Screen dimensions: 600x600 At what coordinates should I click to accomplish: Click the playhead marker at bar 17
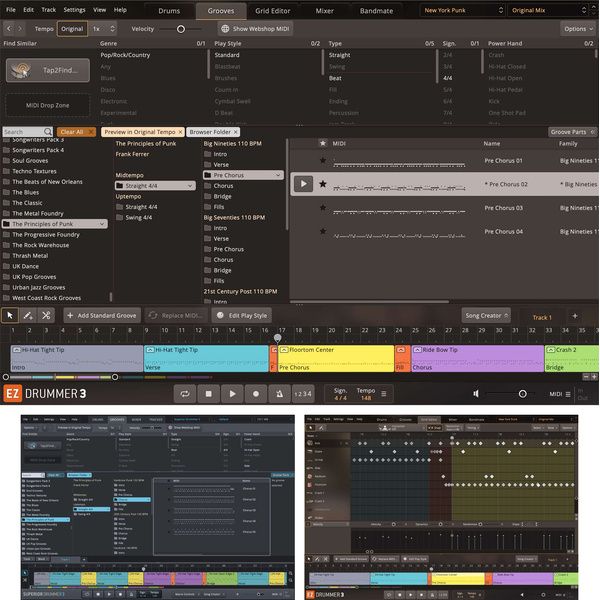click(278, 338)
